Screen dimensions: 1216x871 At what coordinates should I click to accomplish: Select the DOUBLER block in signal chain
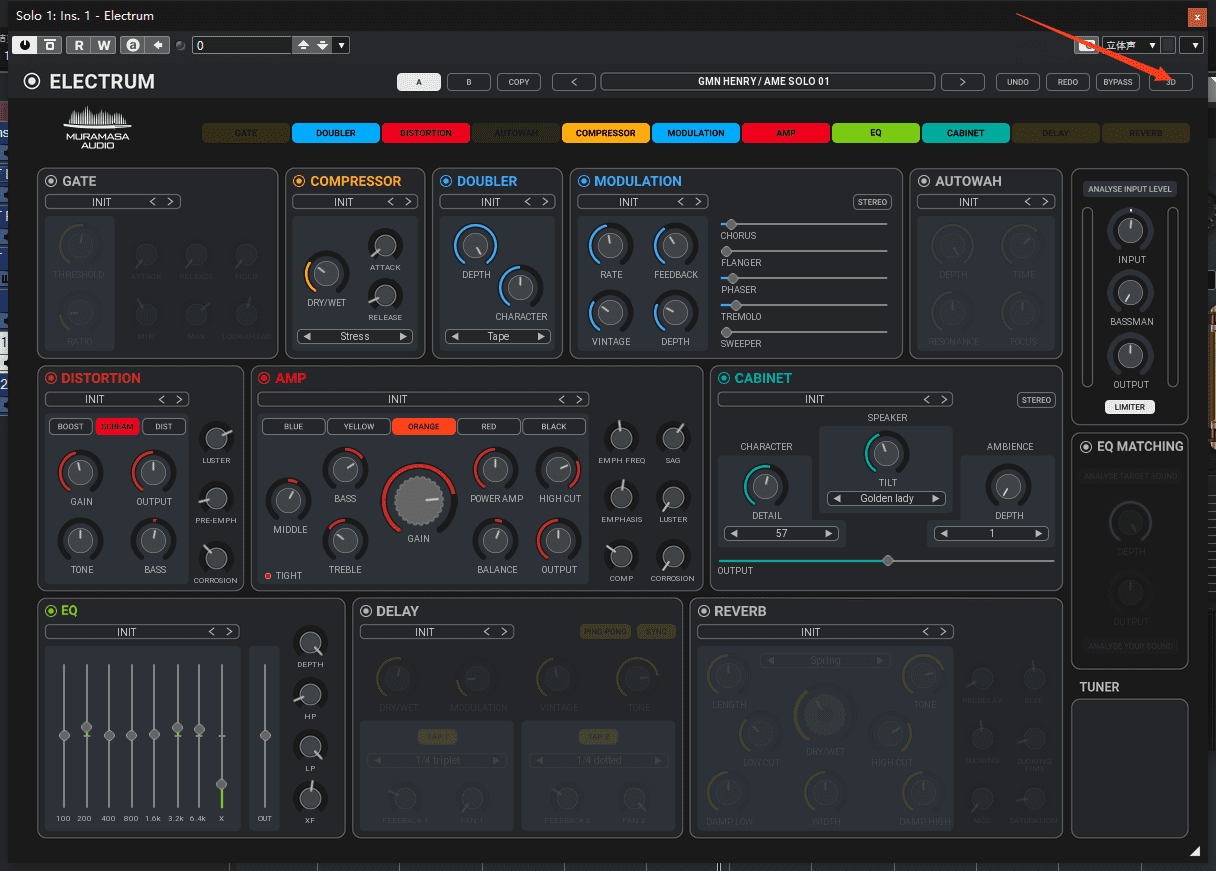[x=336, y=133]
